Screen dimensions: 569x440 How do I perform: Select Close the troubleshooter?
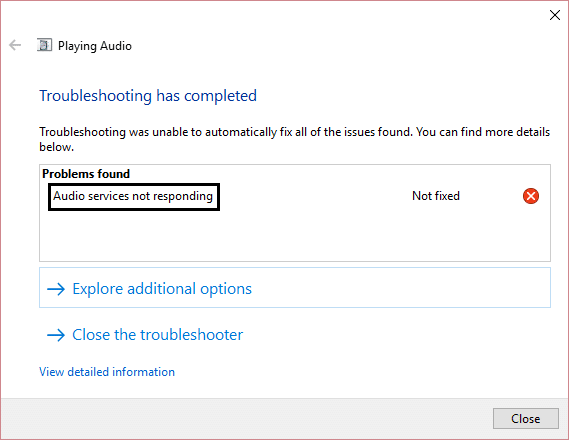coord(157,335)
